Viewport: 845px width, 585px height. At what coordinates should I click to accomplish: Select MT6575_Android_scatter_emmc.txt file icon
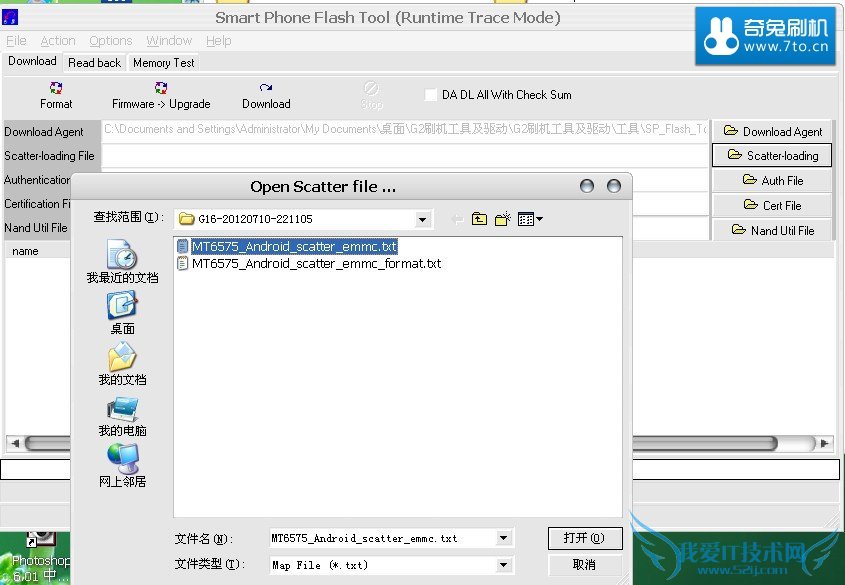point(183,246)
